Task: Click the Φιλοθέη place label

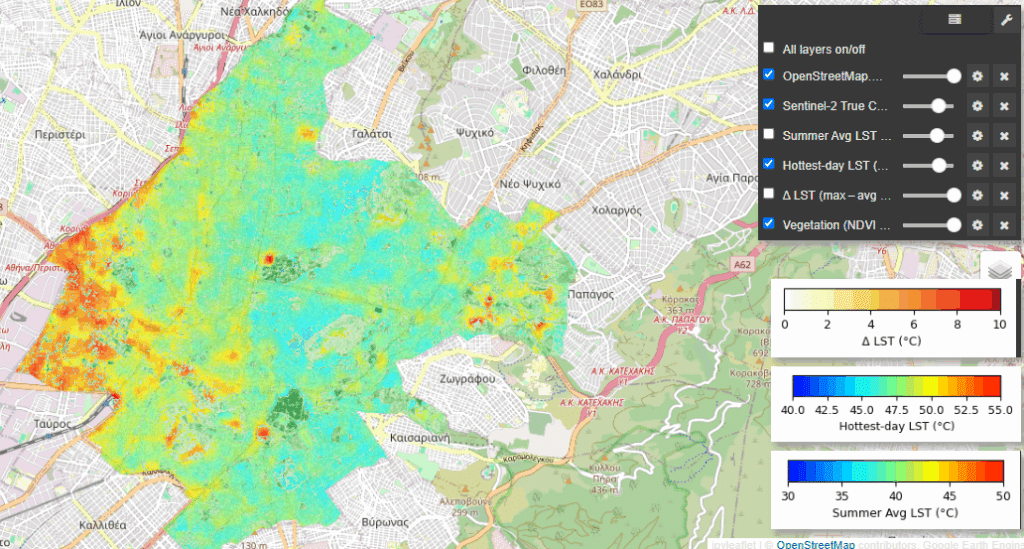Action: click(x=544, y=70)
